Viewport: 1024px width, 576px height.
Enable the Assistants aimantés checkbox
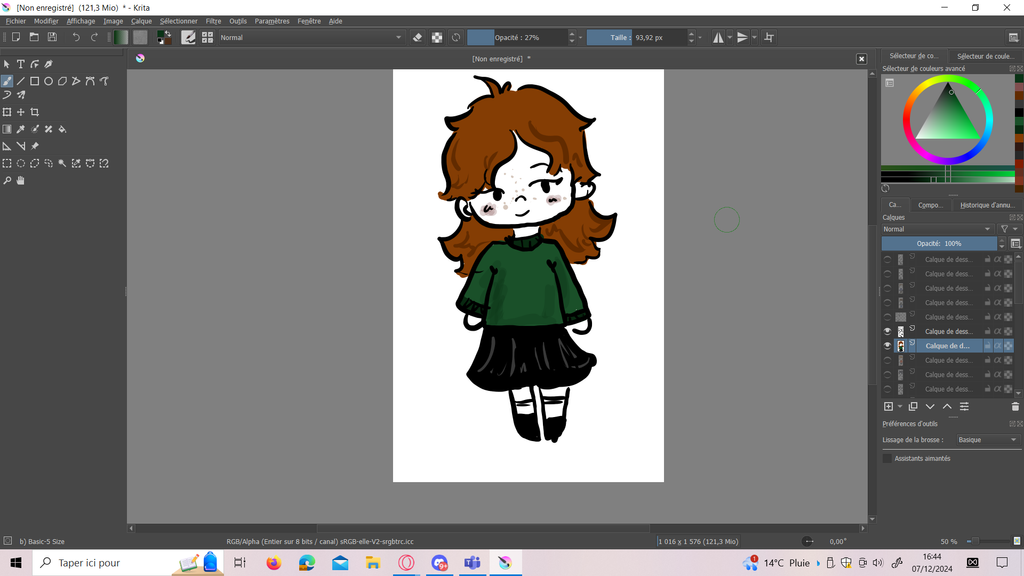[887, 458]
